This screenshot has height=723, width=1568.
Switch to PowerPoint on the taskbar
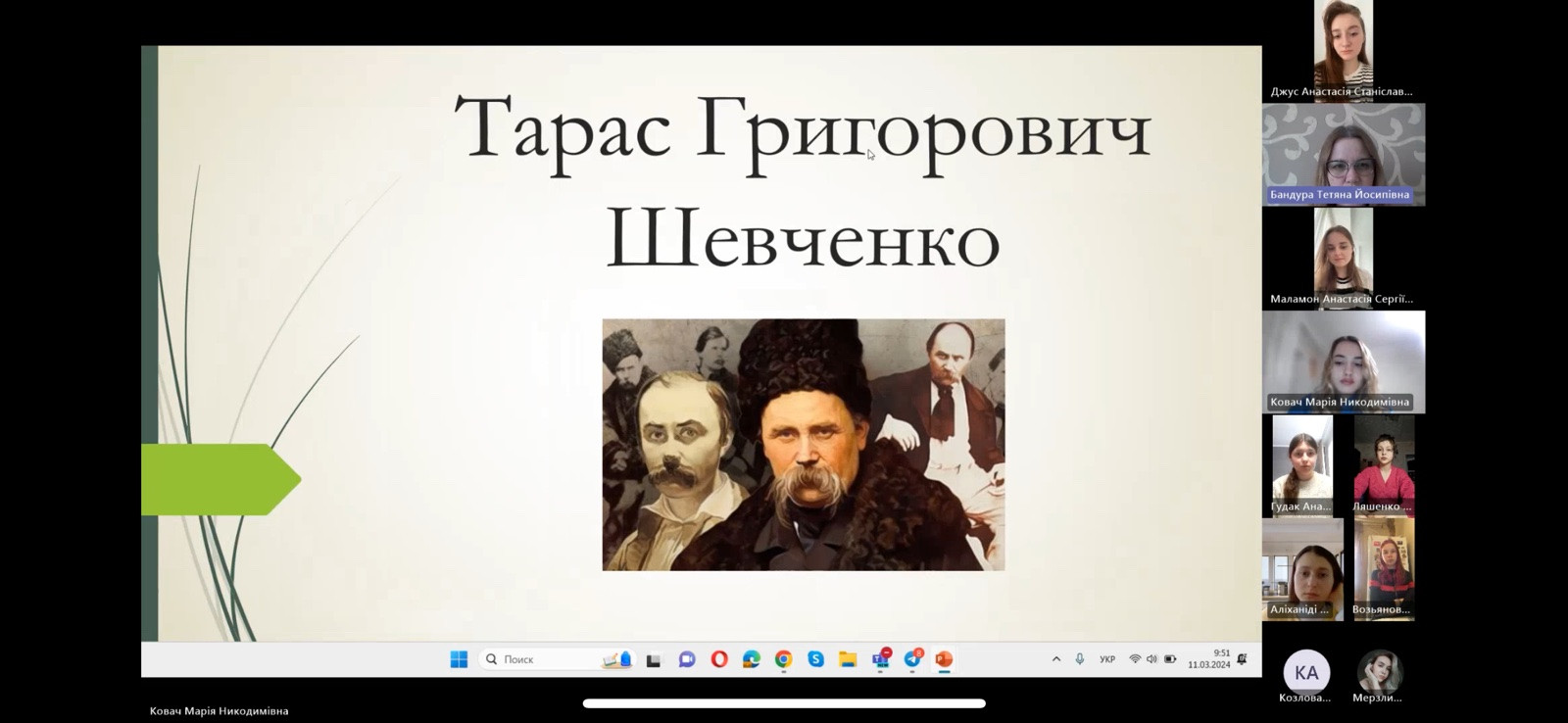(x=945, y=659)
